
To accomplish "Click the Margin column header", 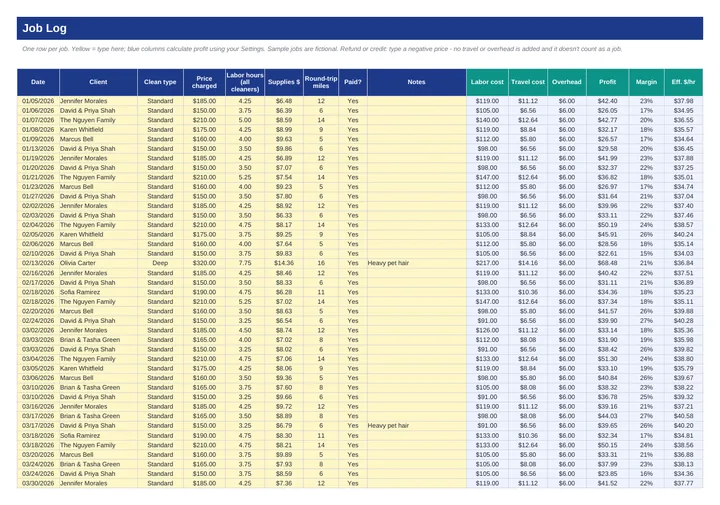I will coord(646,82).
